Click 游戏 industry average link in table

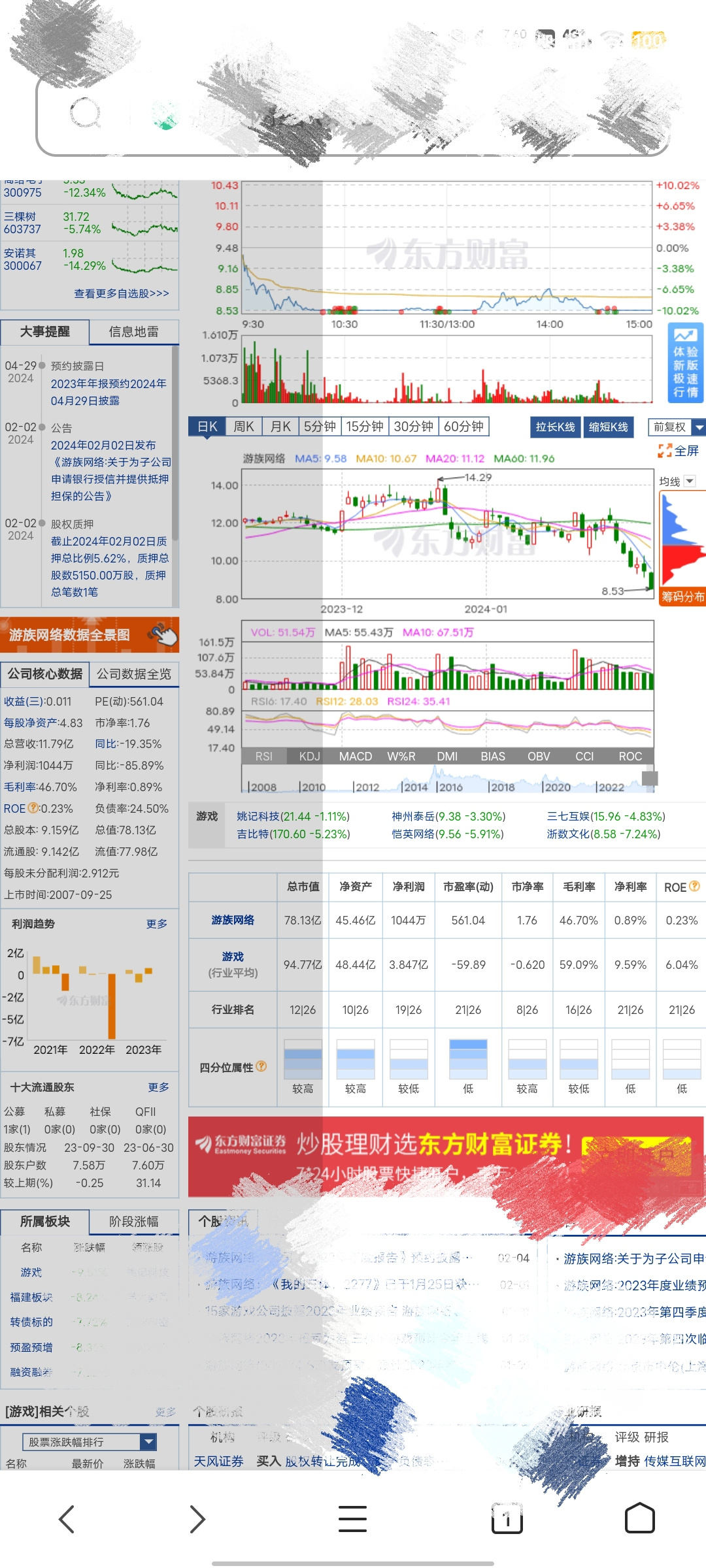coord(233,956)
